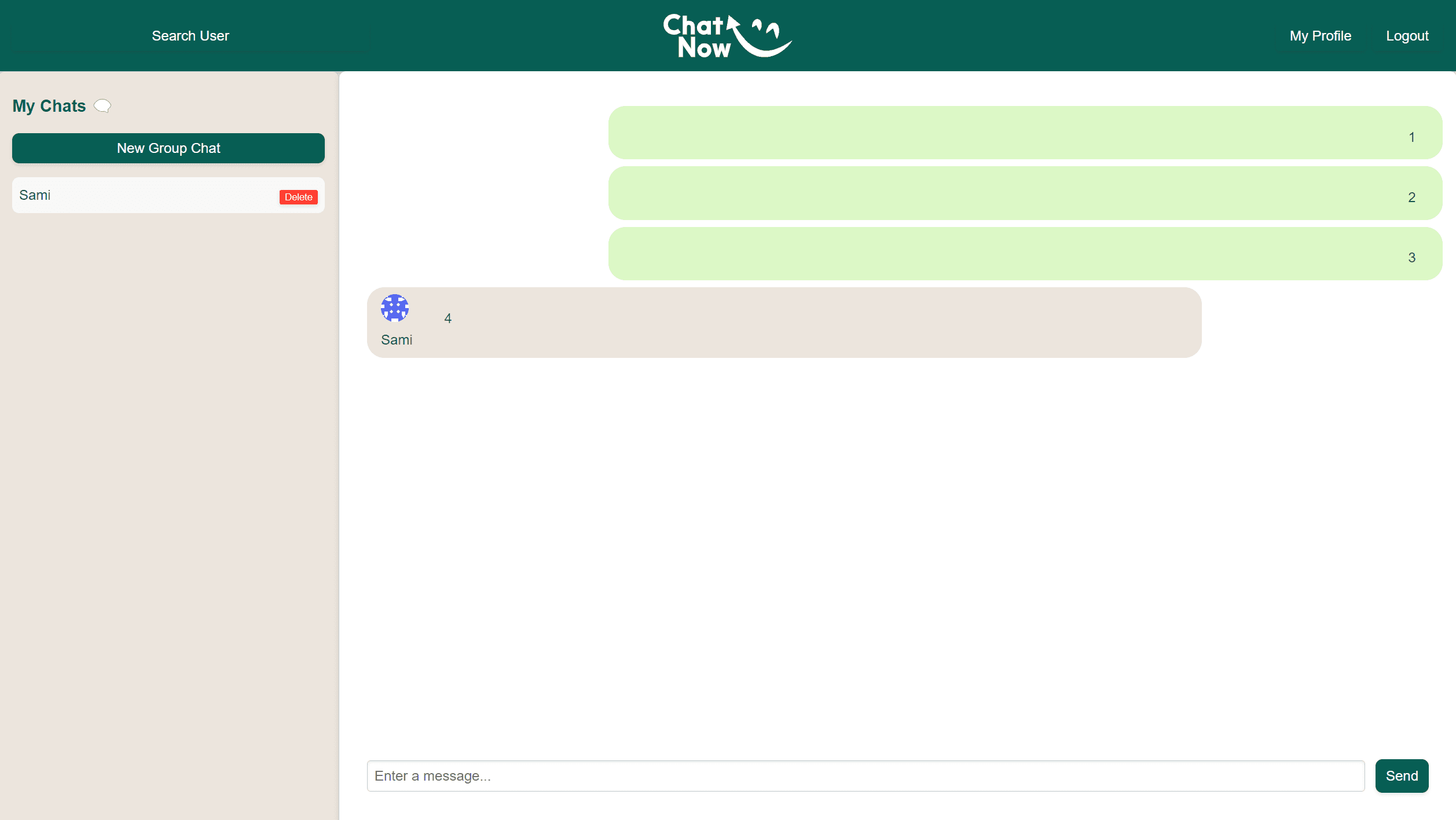Click Sami's avatar in the message

395,308
